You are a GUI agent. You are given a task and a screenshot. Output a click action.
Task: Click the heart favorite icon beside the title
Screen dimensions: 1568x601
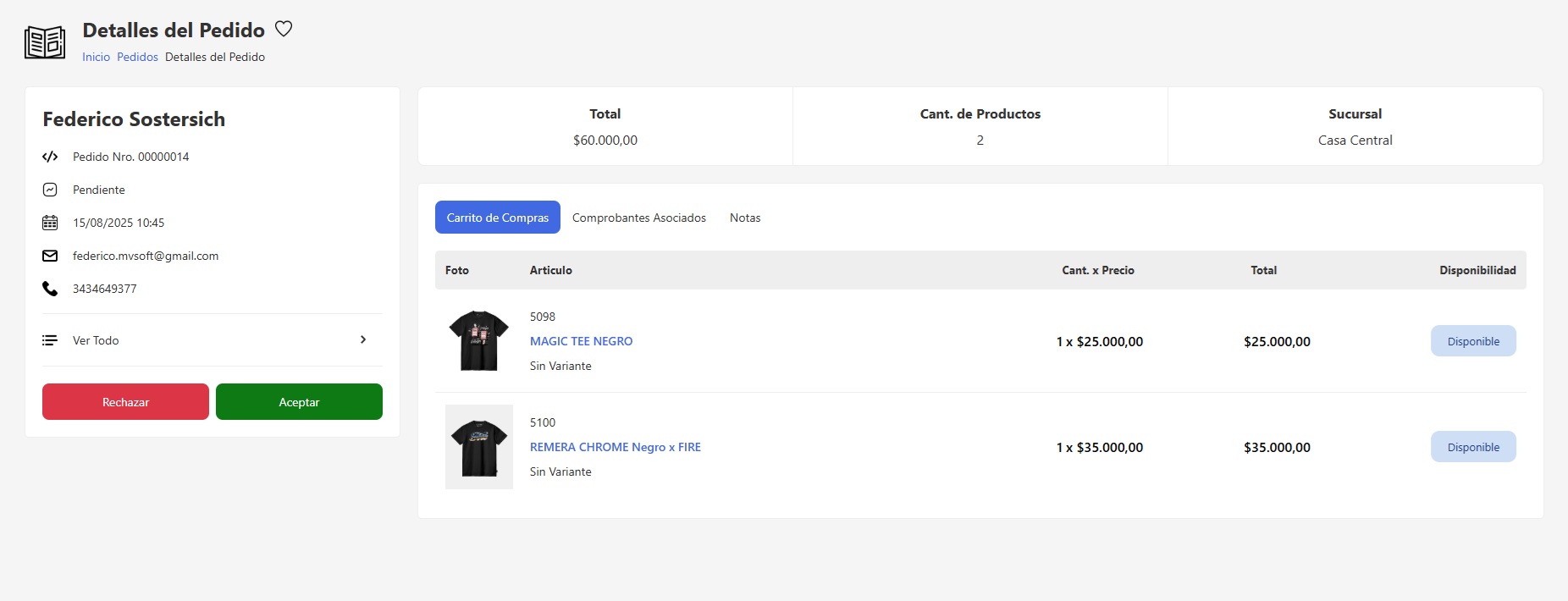click(284, 29)
